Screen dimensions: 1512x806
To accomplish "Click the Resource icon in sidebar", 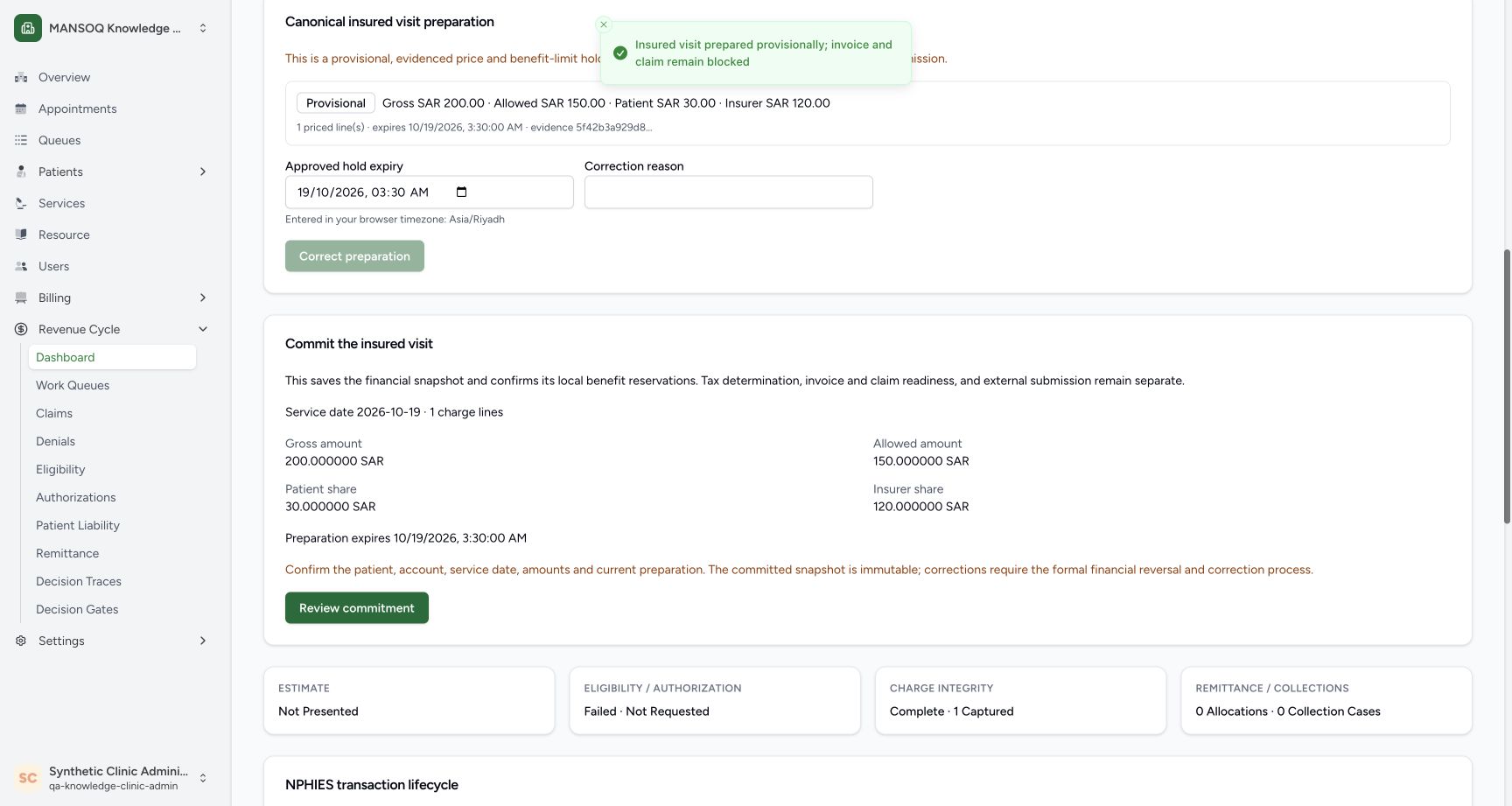I will (x=21, y=235).
